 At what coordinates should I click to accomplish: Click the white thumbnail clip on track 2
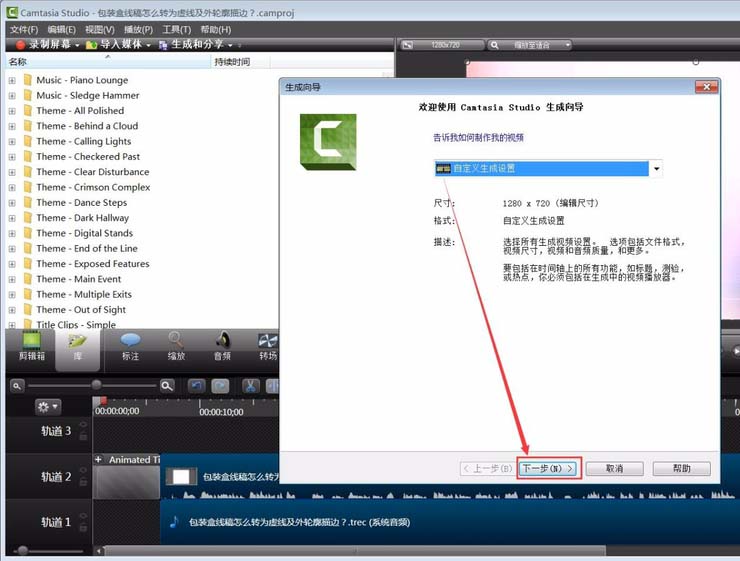click(x=181, y=477)
